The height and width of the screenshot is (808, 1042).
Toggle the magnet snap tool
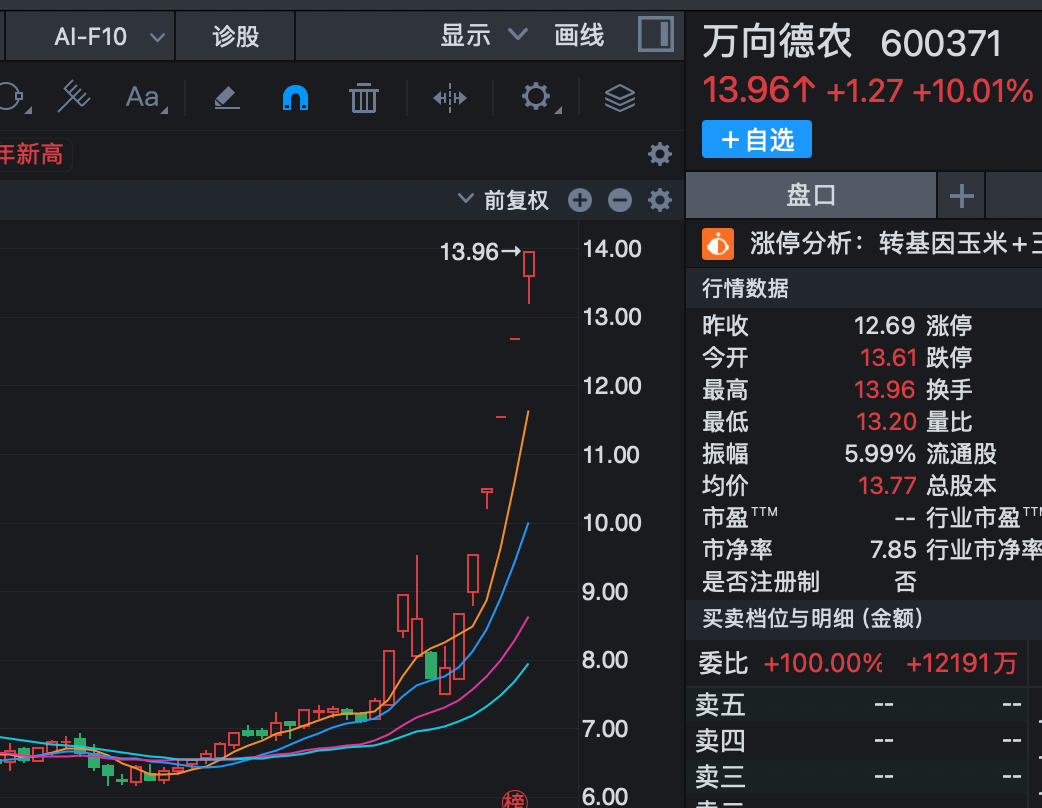(295, 98)
